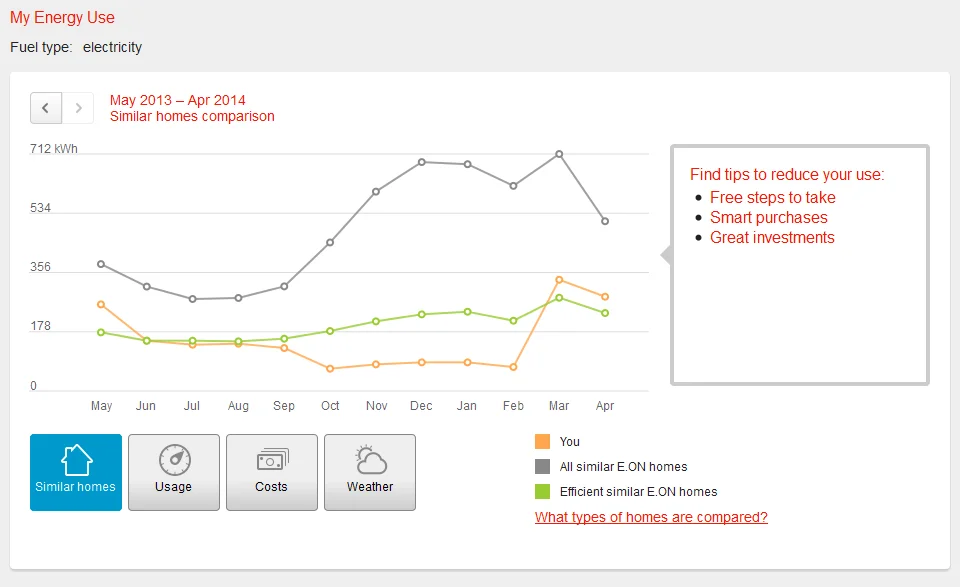Open the Great investments link
Viewport: 968px width, 587px height.
(772, 238)
